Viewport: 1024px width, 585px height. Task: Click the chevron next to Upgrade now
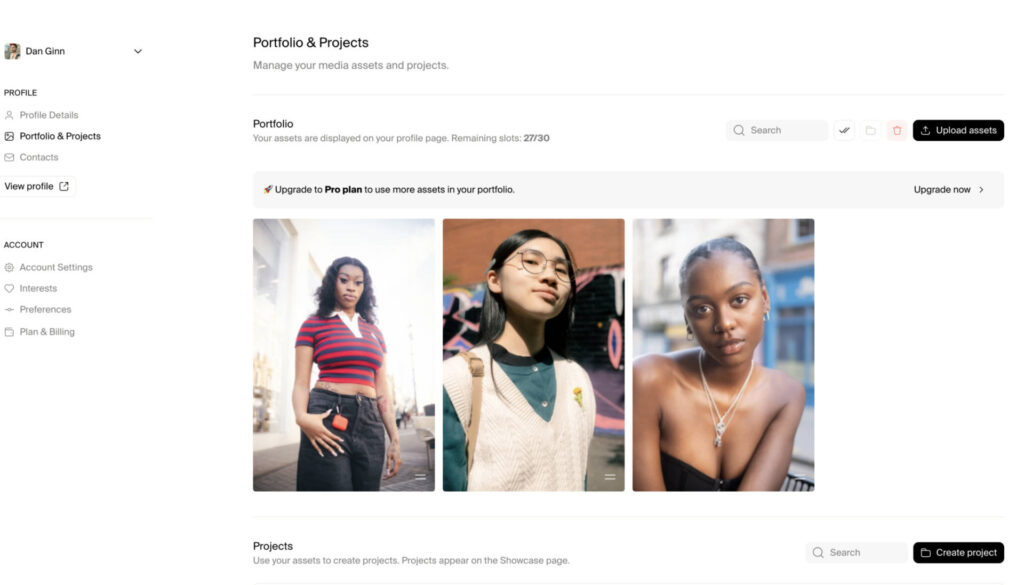[981, 189]
